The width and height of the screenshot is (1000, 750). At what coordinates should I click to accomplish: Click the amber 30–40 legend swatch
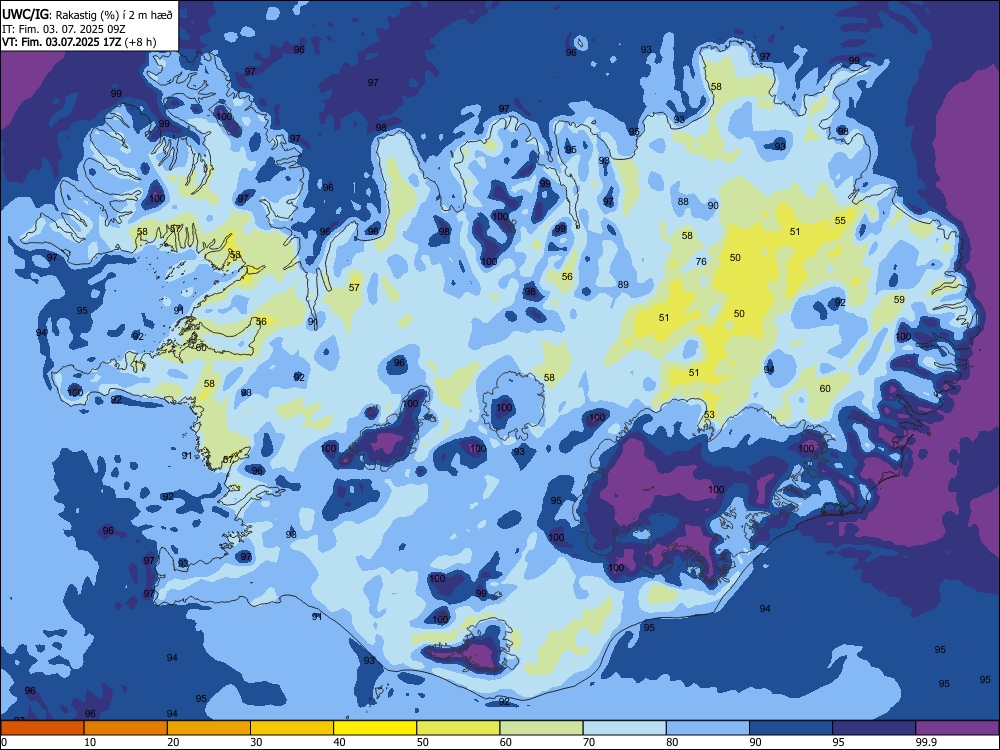click(x=292, y=728)
